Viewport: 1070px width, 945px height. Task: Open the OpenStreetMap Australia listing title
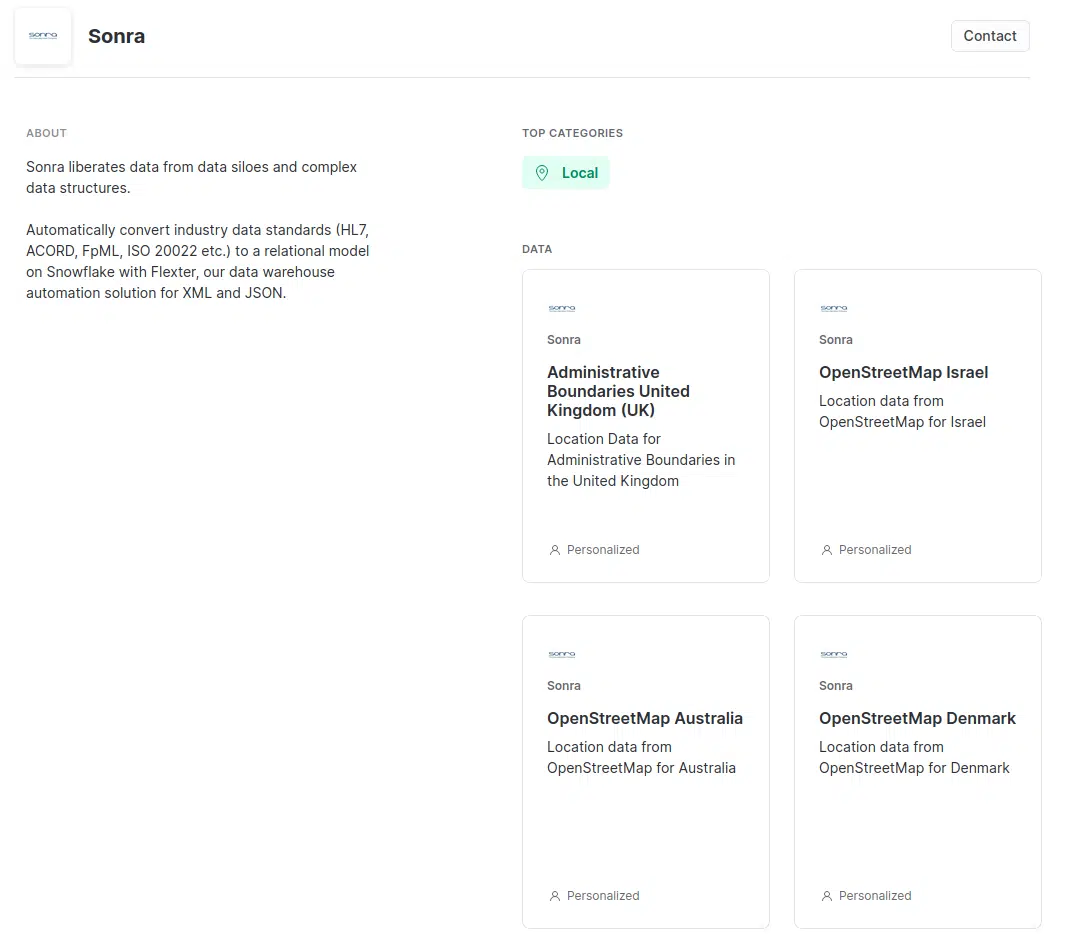click(645, 718)
